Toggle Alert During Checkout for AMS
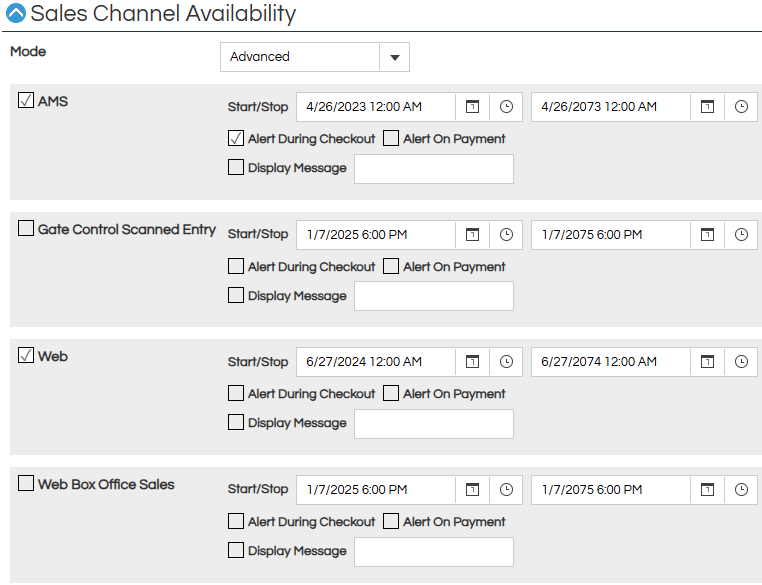This screenshot has height=585, width=762. pyautogui.click(x=236, y=139)
